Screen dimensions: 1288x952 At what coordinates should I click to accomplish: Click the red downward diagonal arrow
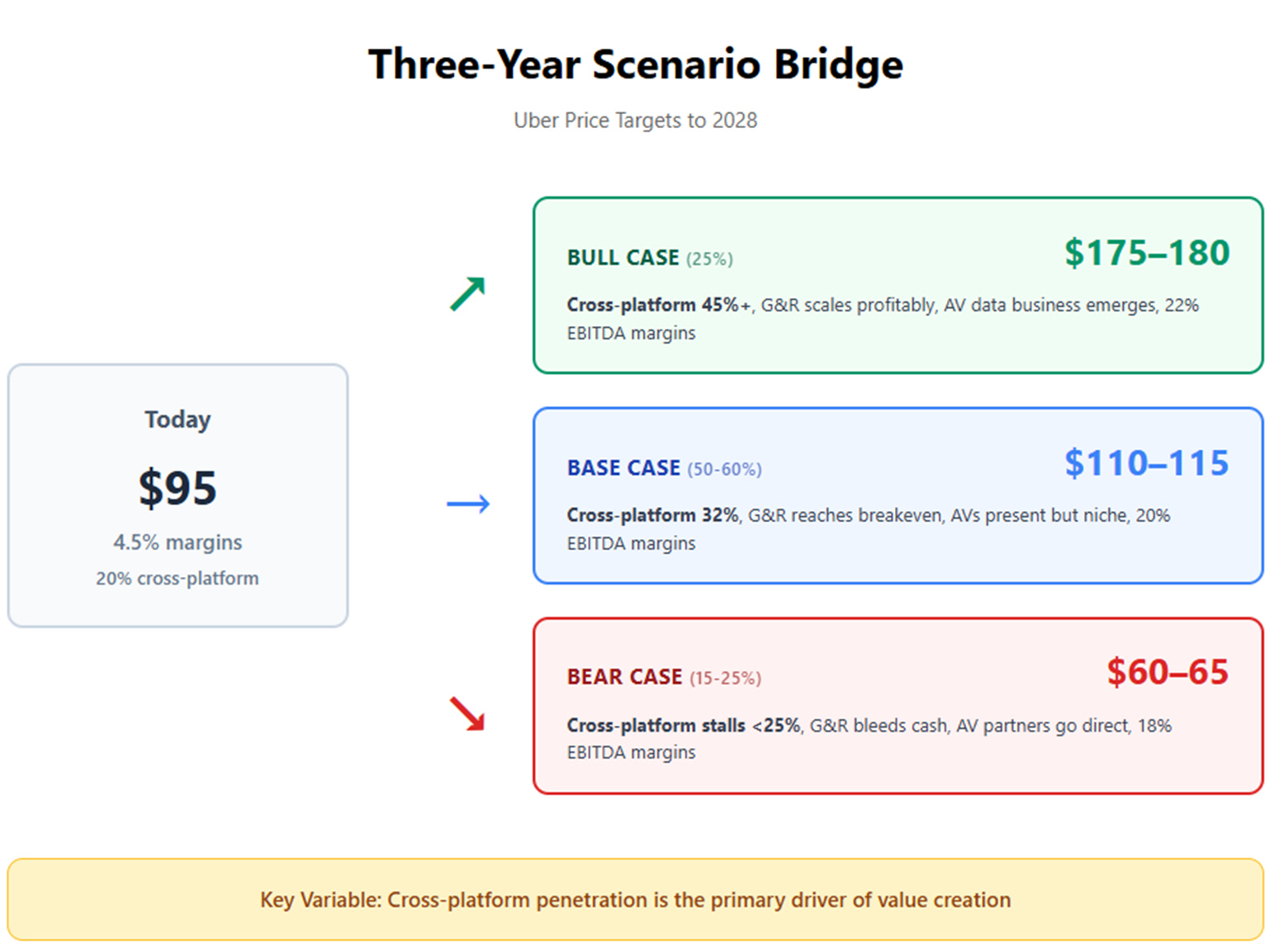(x=467, y=713)
